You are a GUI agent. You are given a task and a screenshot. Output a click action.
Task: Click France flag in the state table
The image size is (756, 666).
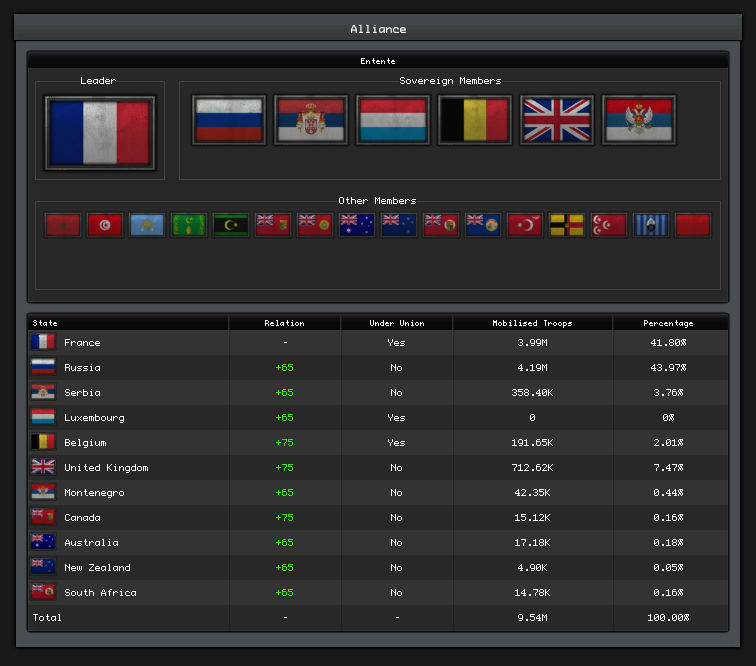coord(43,342)
